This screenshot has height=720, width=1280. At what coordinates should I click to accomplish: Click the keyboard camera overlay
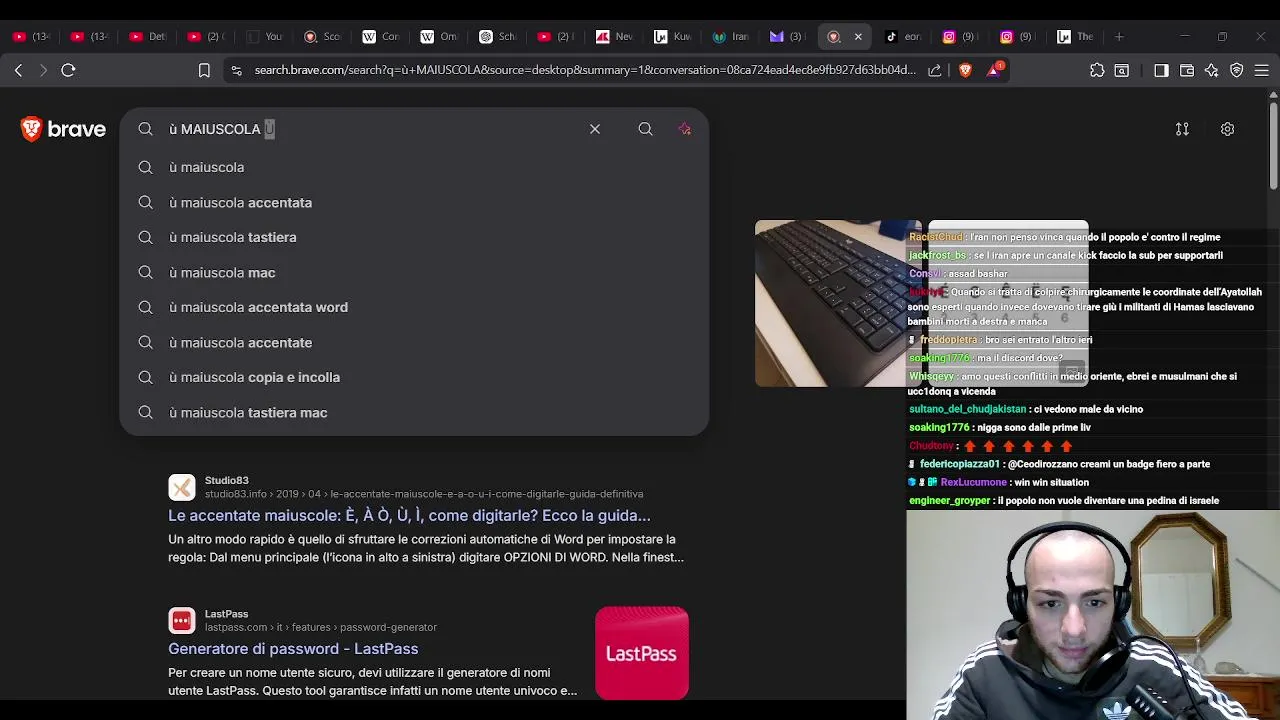pos(837,303)
